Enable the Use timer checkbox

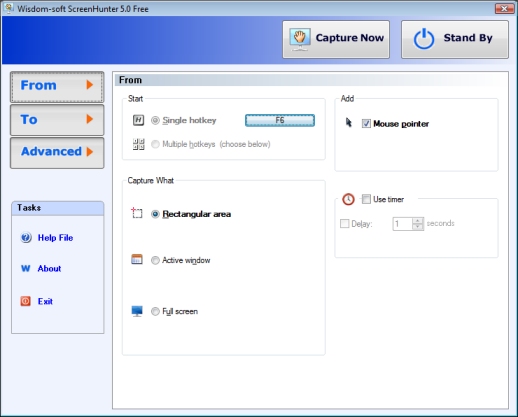pos(366,199)
